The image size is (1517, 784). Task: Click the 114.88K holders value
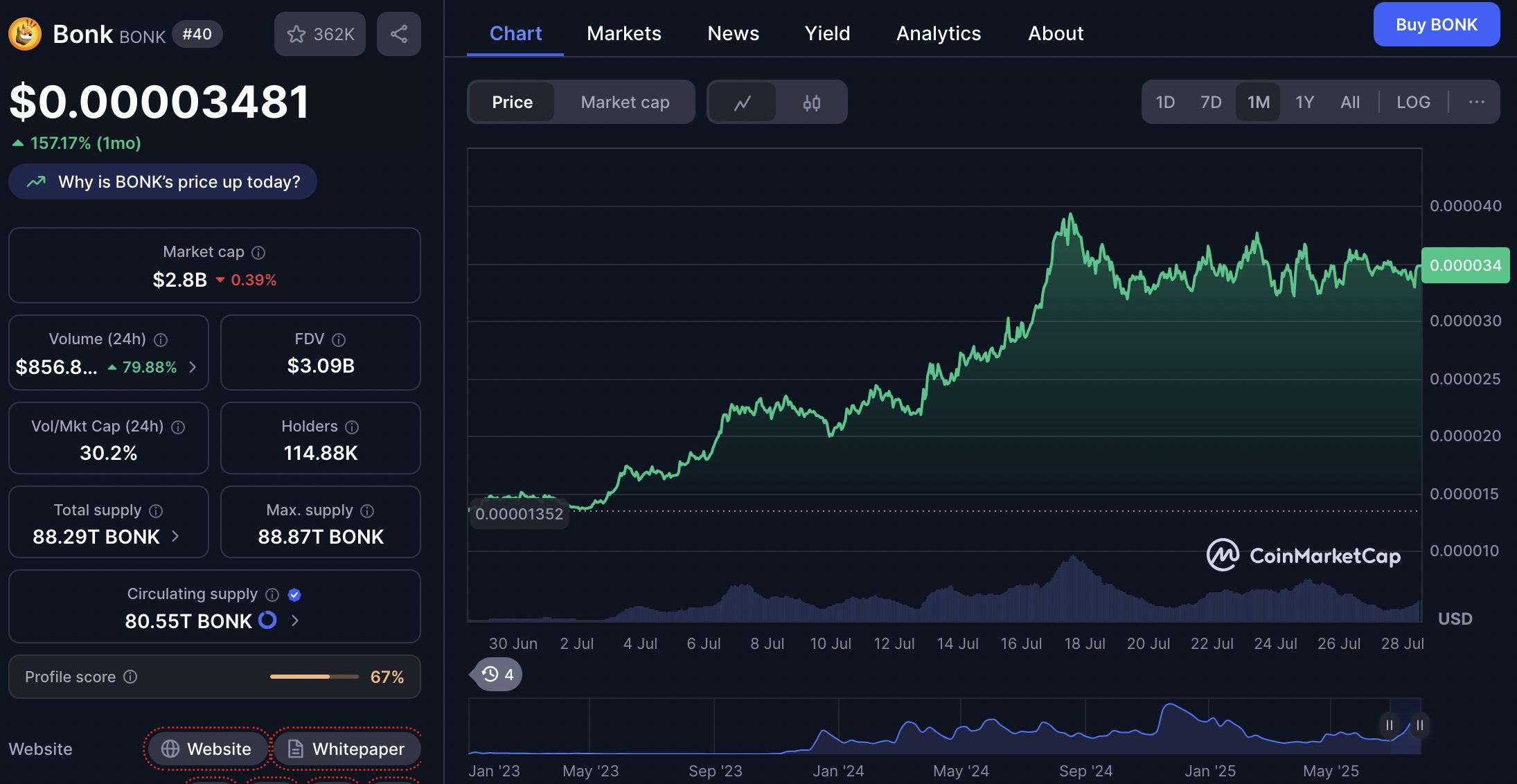[x=321, y=453]
